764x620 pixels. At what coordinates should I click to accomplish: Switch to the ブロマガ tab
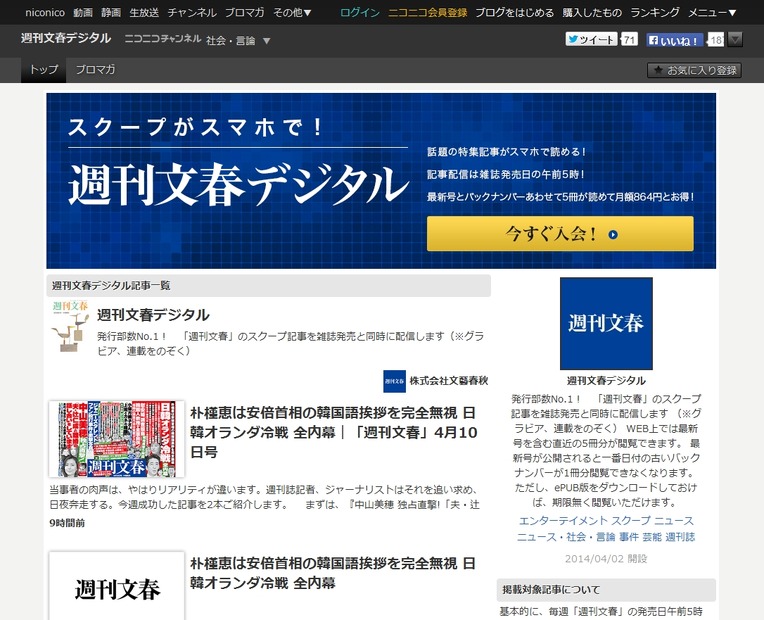point(96,70)
